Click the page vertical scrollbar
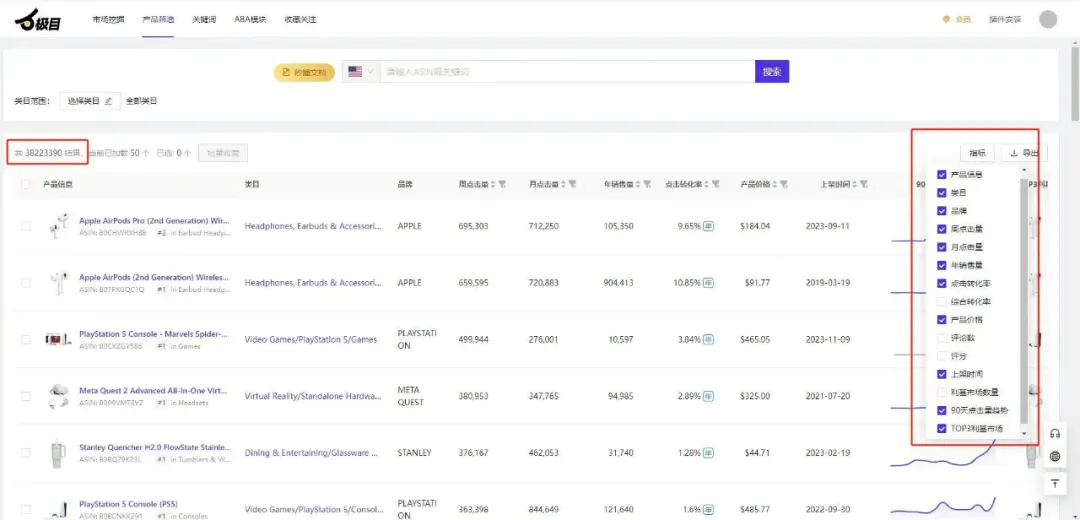1080x520 pixels. (1075, 83)
